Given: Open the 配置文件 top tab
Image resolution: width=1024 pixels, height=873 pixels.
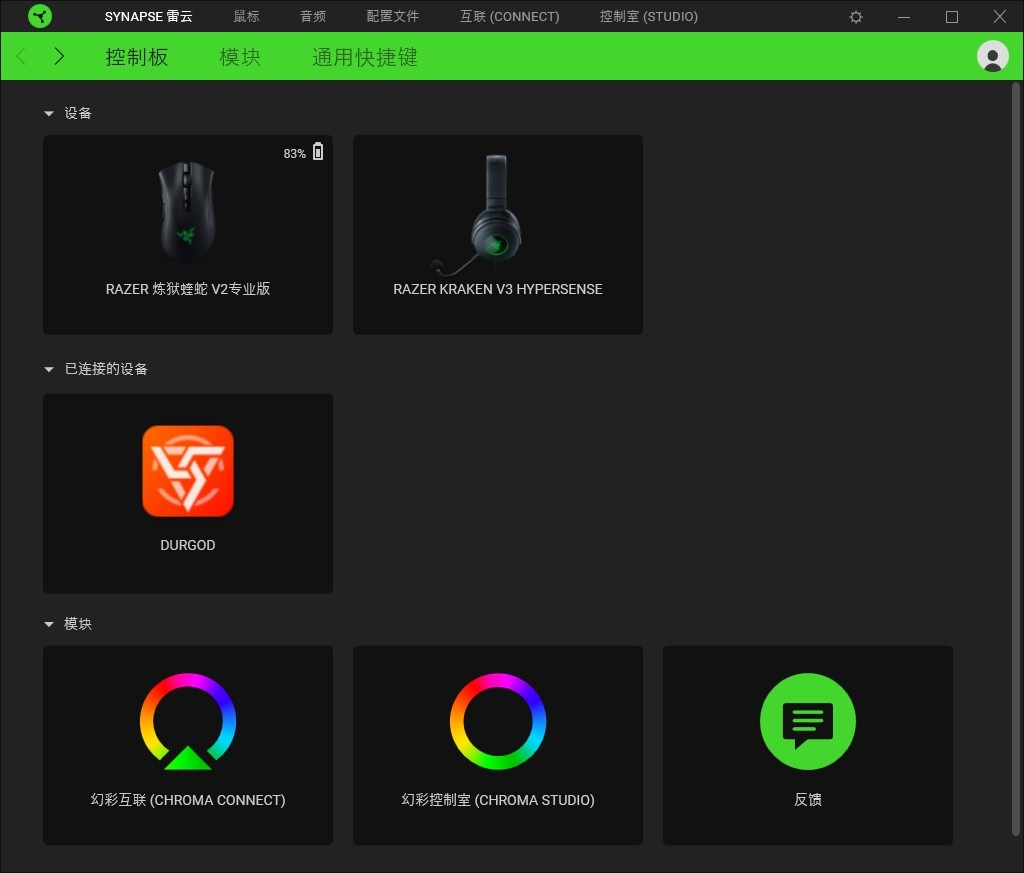Looking at the screenshot, I should (x=392, y=16).
